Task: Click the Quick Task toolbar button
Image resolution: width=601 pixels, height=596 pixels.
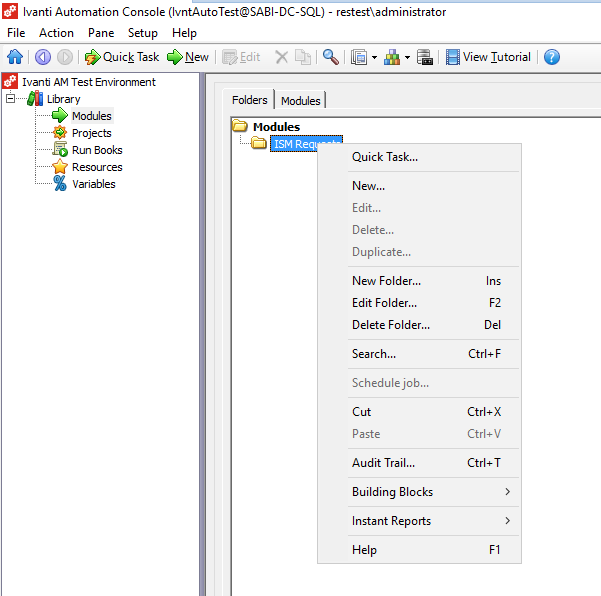Action: point(122,57)
